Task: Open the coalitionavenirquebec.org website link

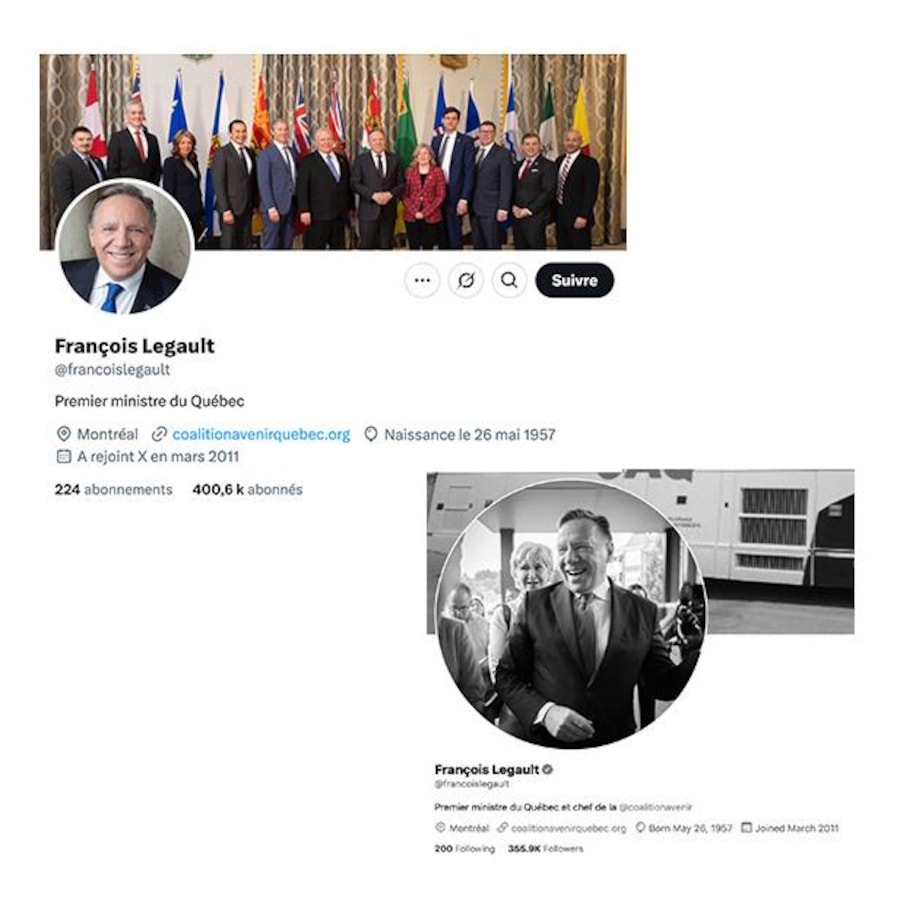Action: 261,435
